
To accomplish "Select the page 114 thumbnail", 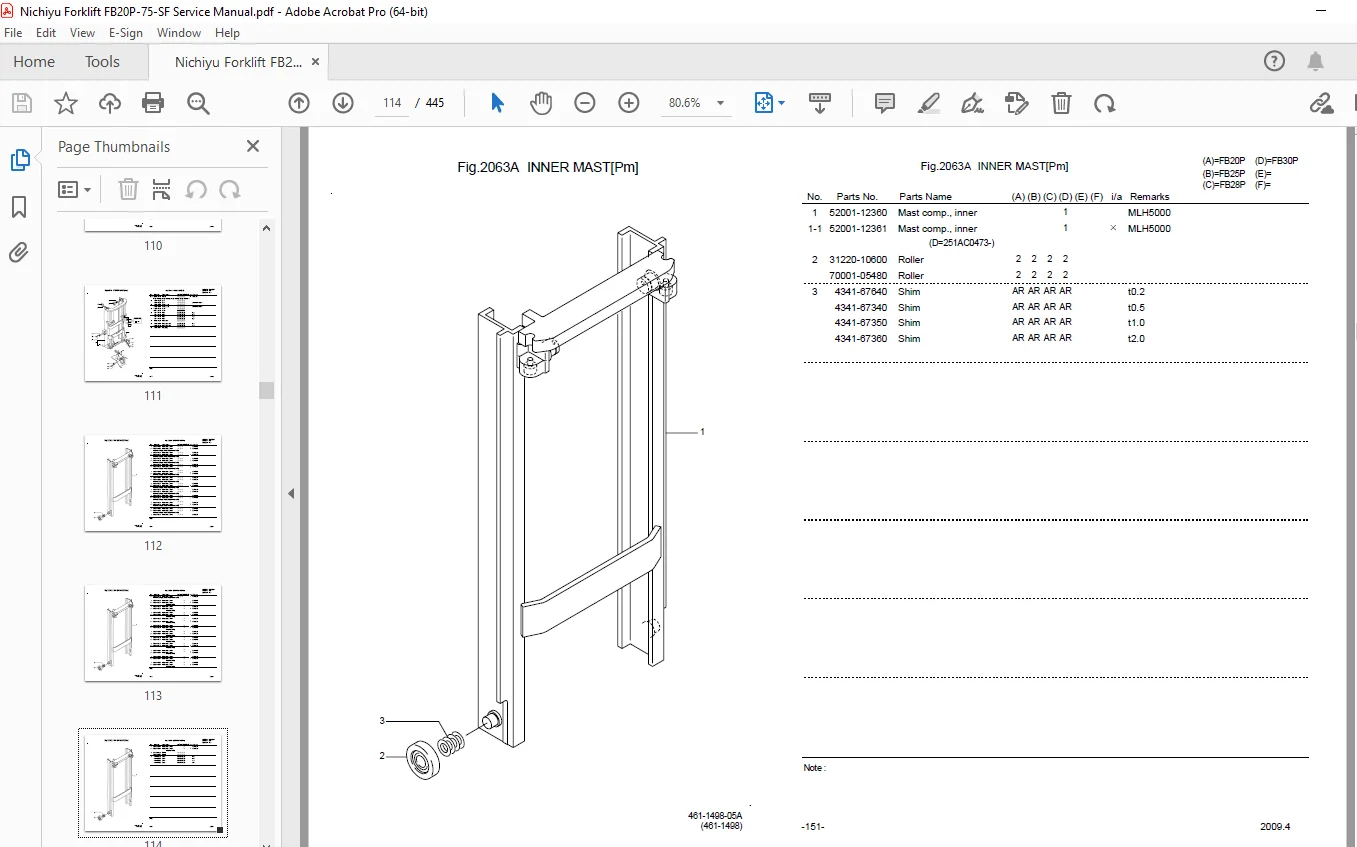I will pos(153,783).
